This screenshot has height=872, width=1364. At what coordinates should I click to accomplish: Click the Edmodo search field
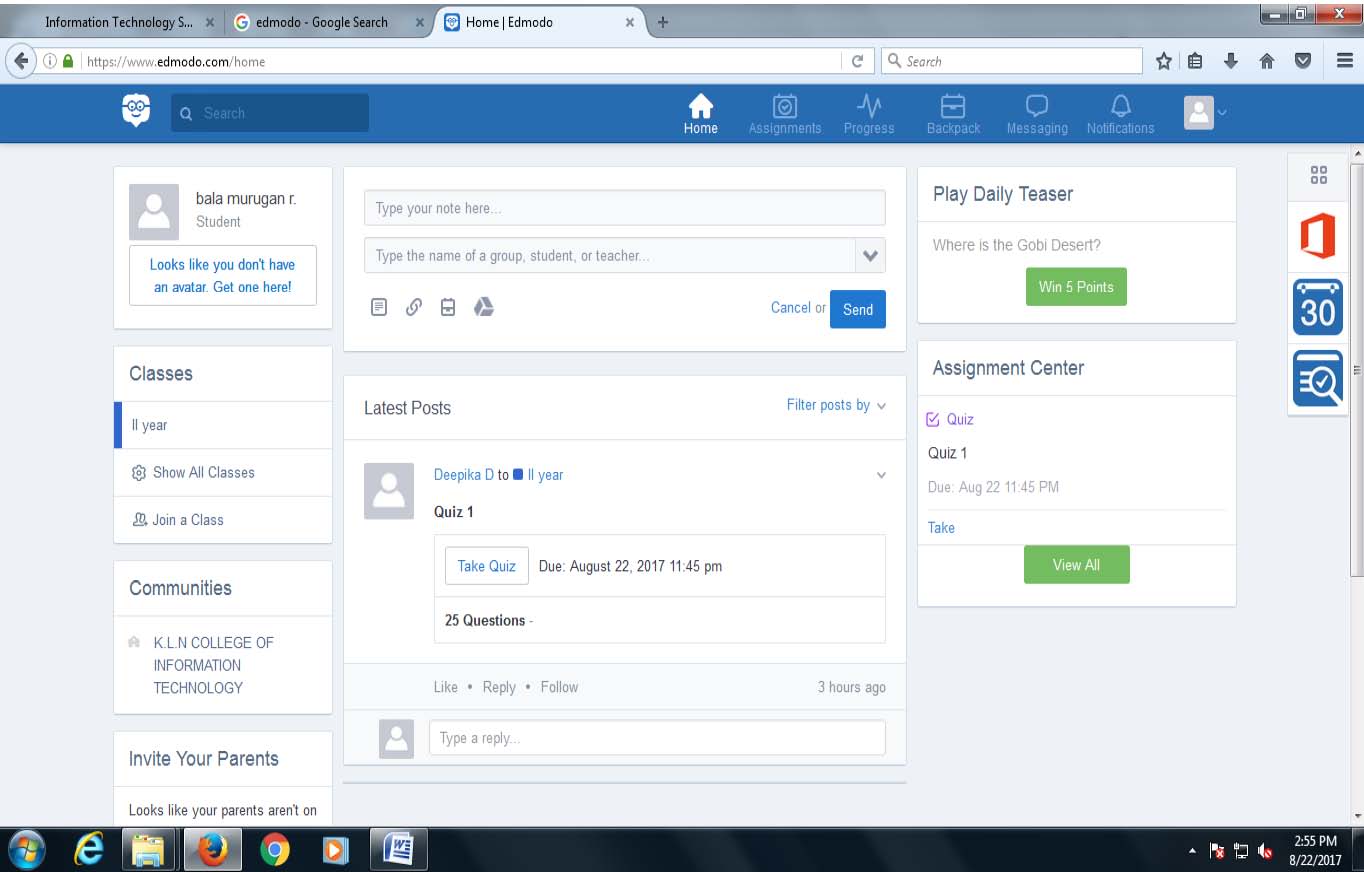click(x=270, y=113)
